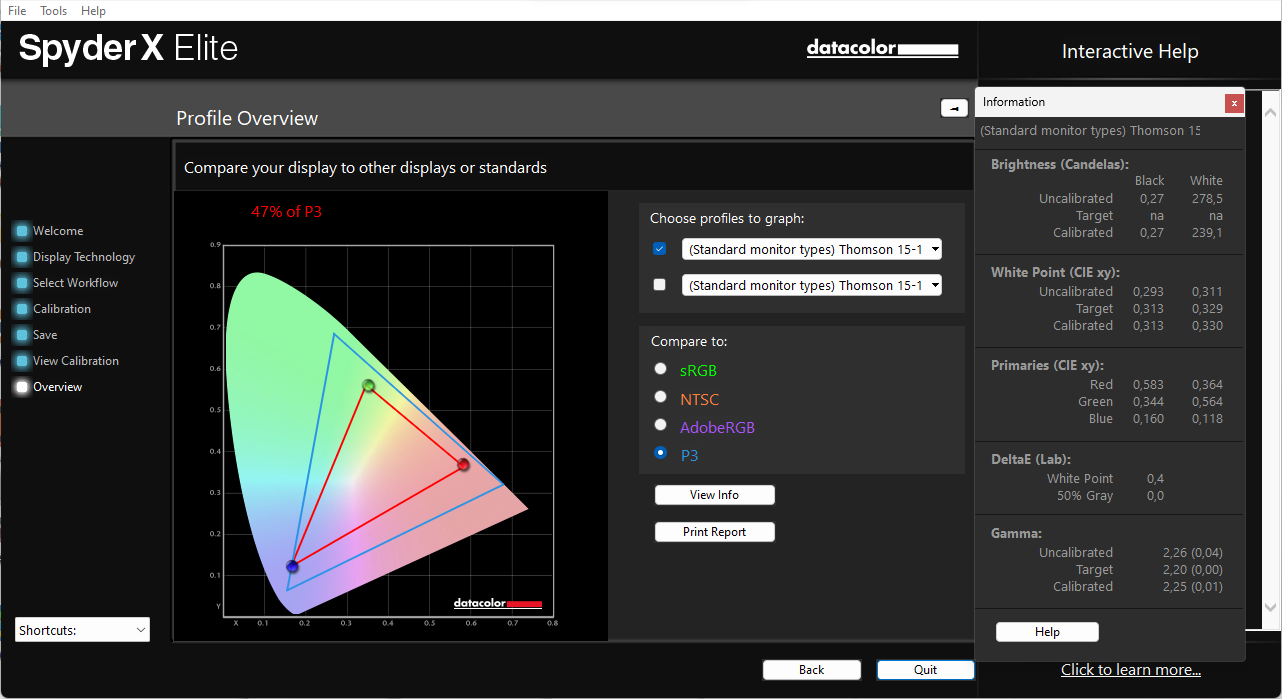Click the blue primary marker on gamut chart

292,567
